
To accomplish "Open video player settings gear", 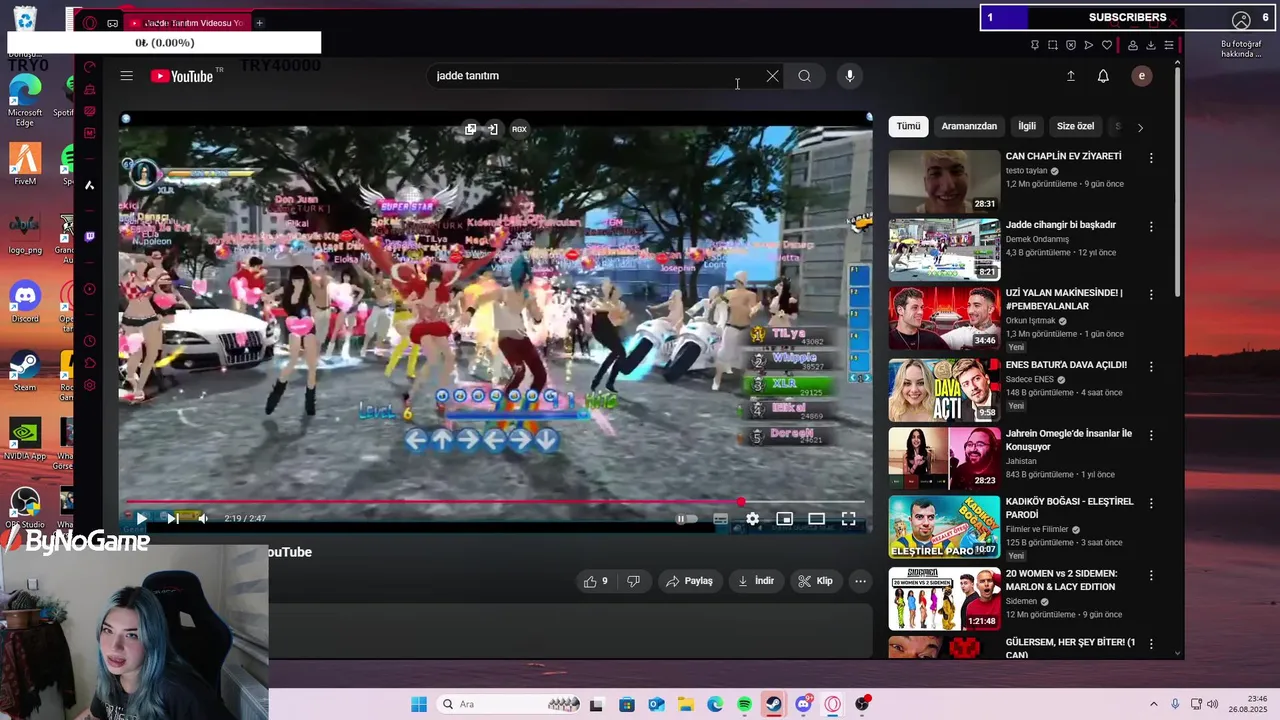I will coord(752,518).
